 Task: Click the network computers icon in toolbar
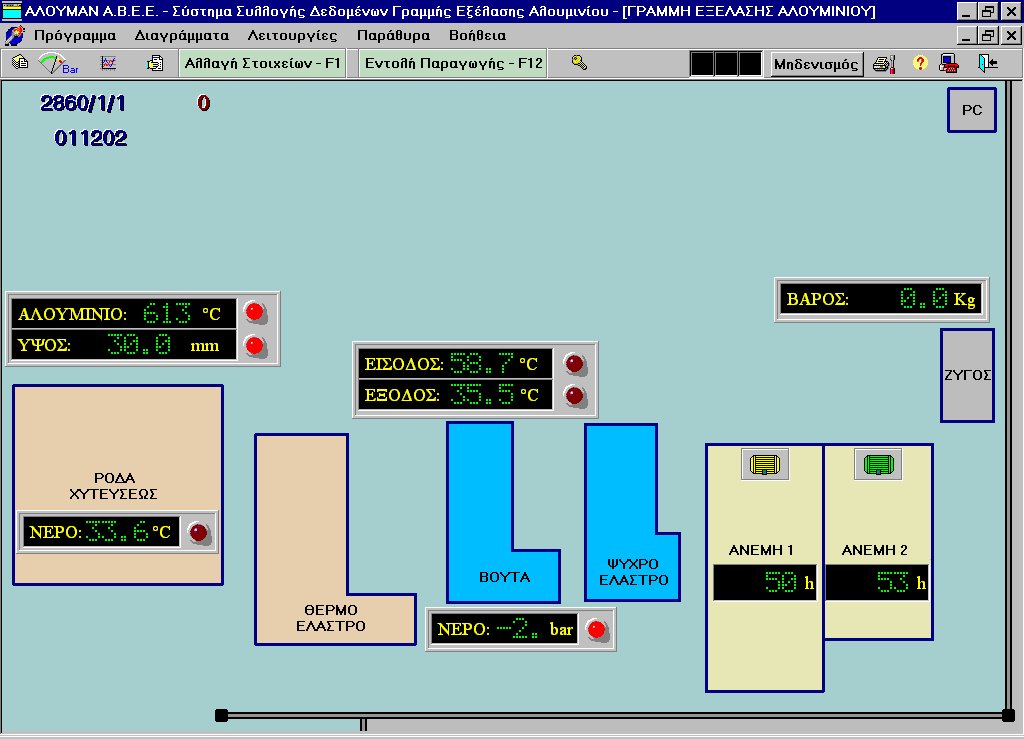click(949, 64)
